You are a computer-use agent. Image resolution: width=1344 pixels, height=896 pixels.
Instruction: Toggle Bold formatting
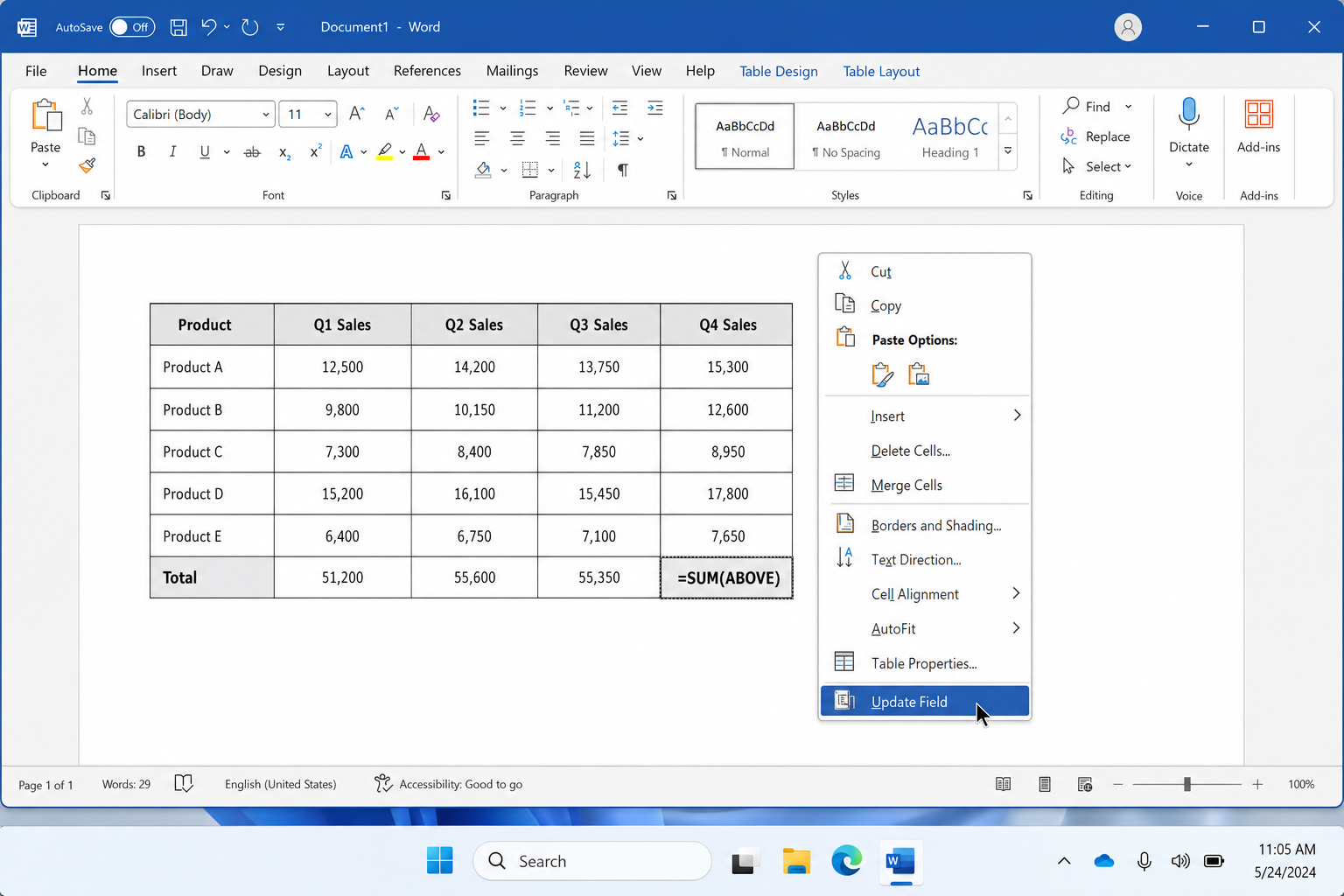click(141, 152)
